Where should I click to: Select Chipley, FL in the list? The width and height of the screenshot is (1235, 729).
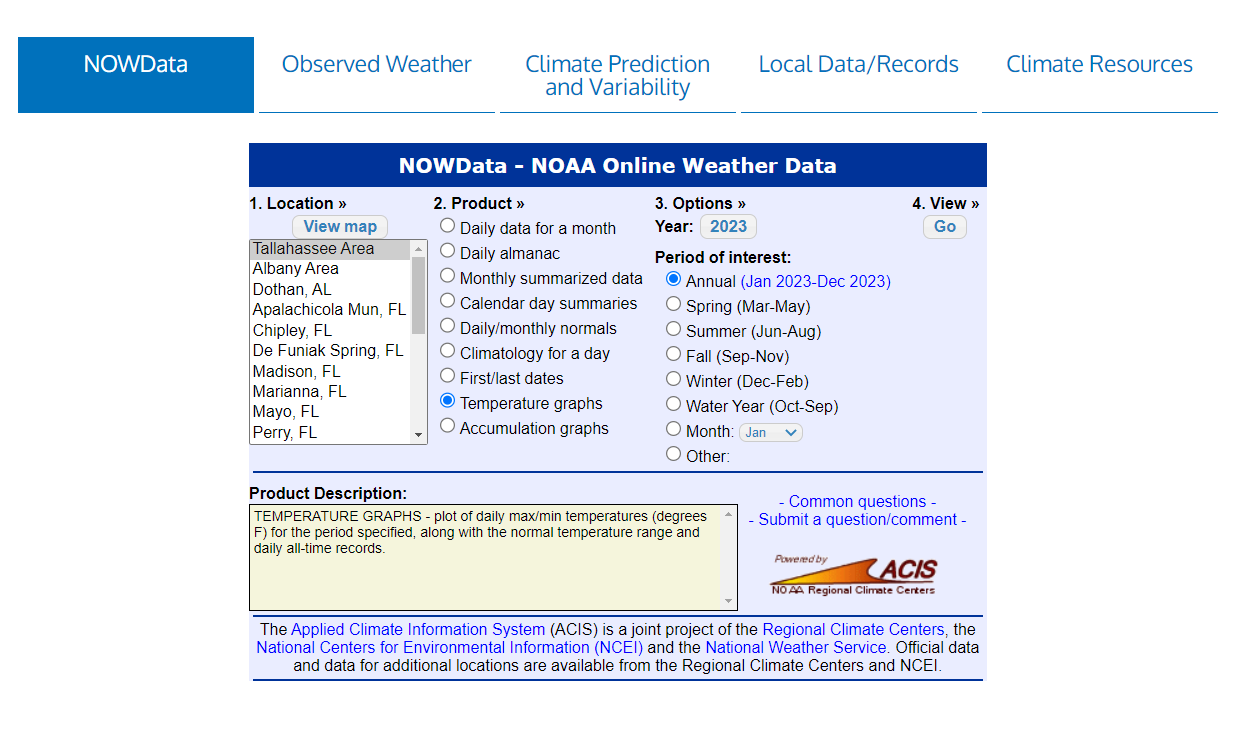click(329, 331)
